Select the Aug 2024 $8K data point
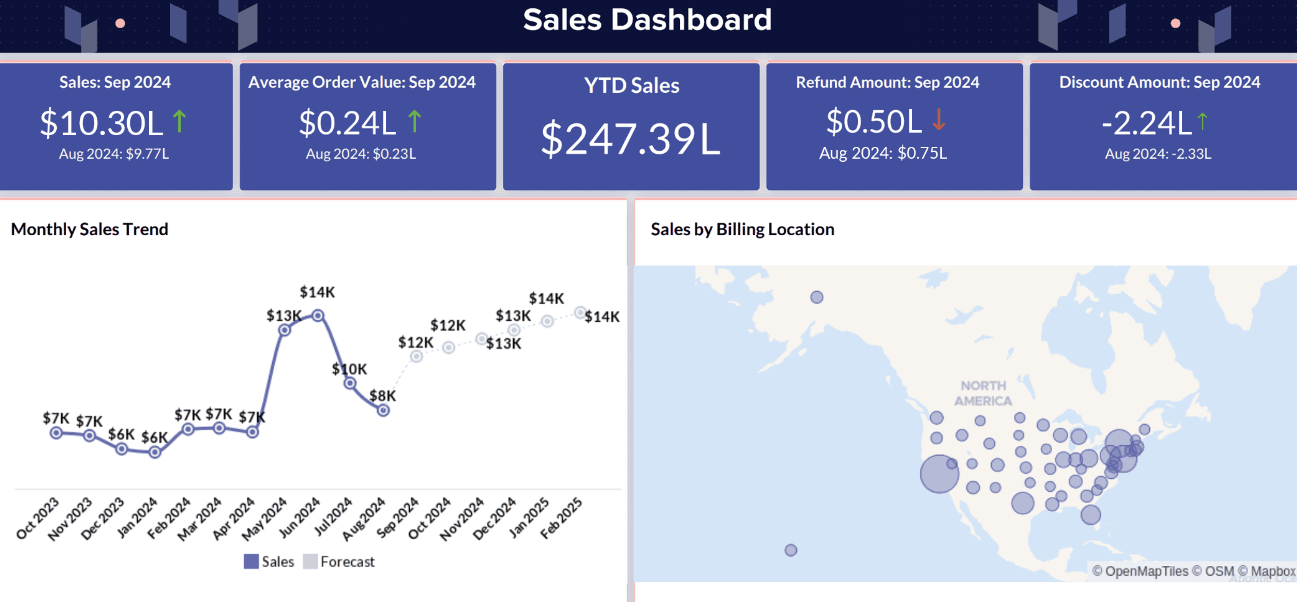Viewport: 1297px width, 602px height. [383, 410]
